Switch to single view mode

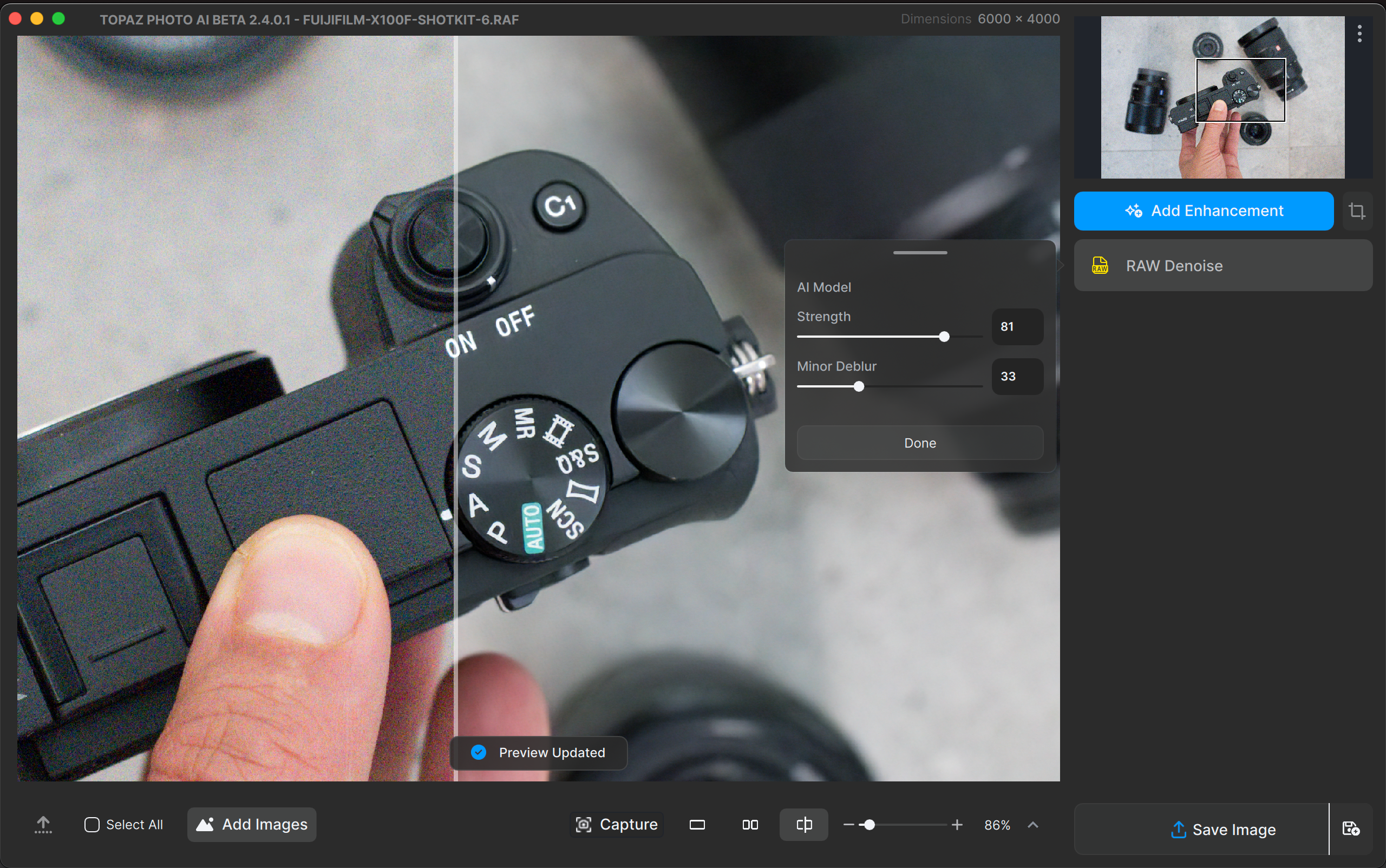click(x=697, y=825)
